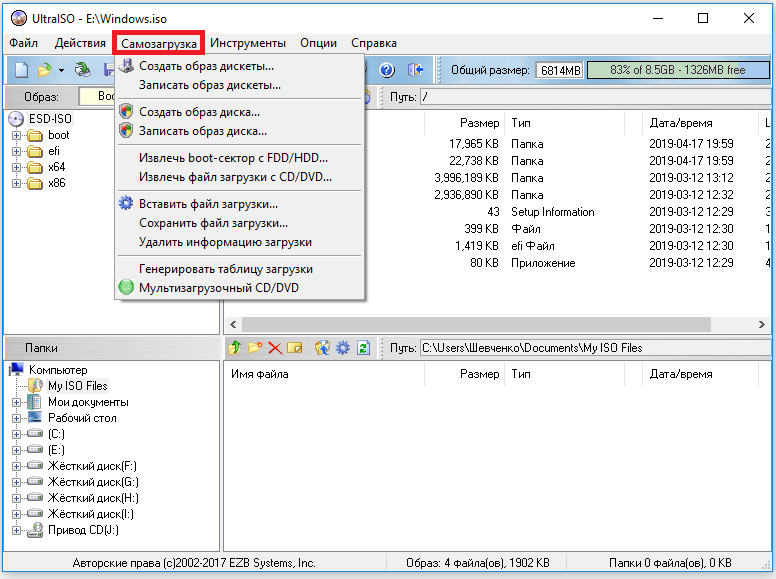Choose Генерировать таблицу загрузки menu entry
The image size is (776, 579).
240,269
